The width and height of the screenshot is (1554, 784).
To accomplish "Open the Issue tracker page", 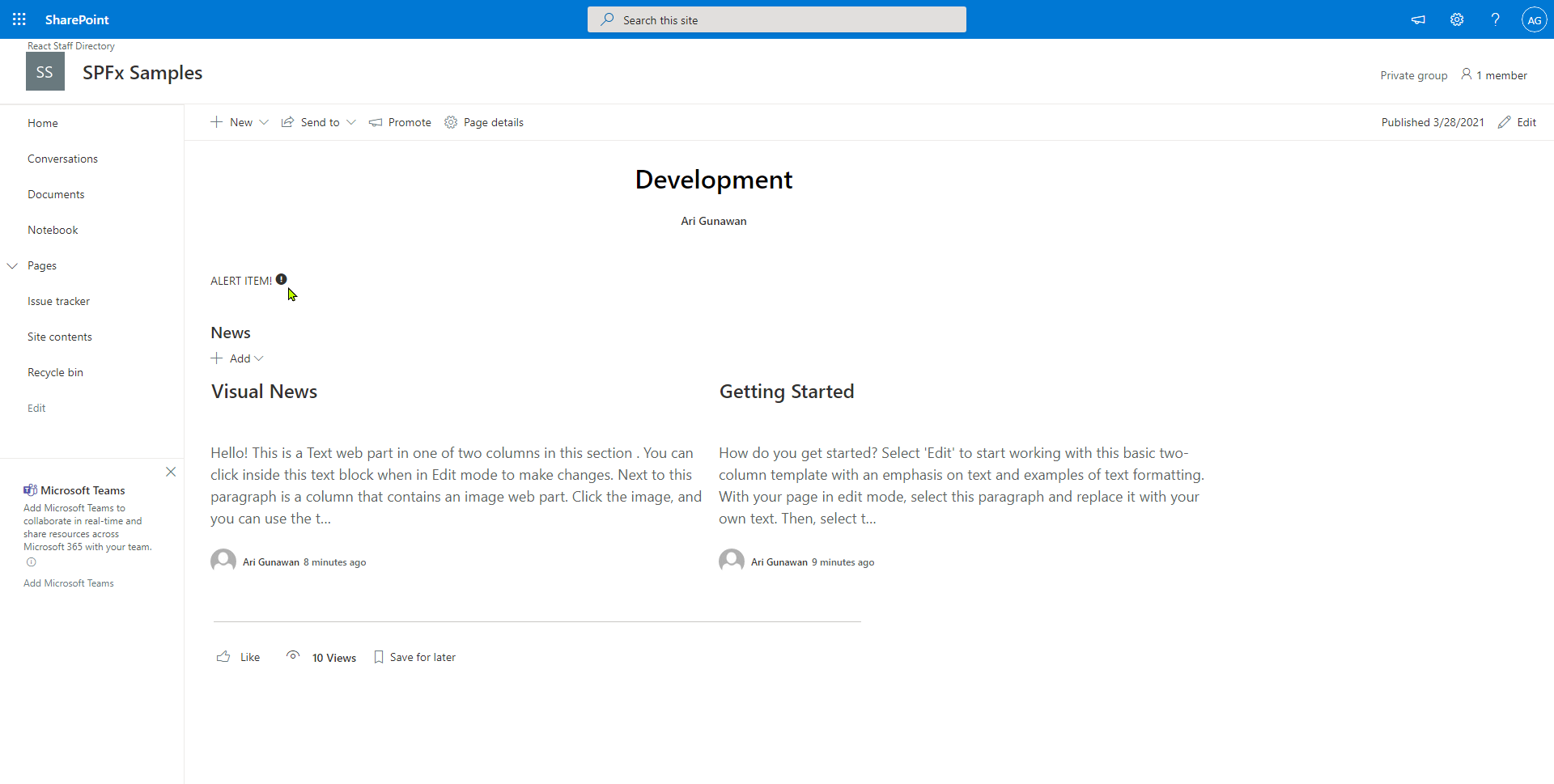I will tap(58, 300).
